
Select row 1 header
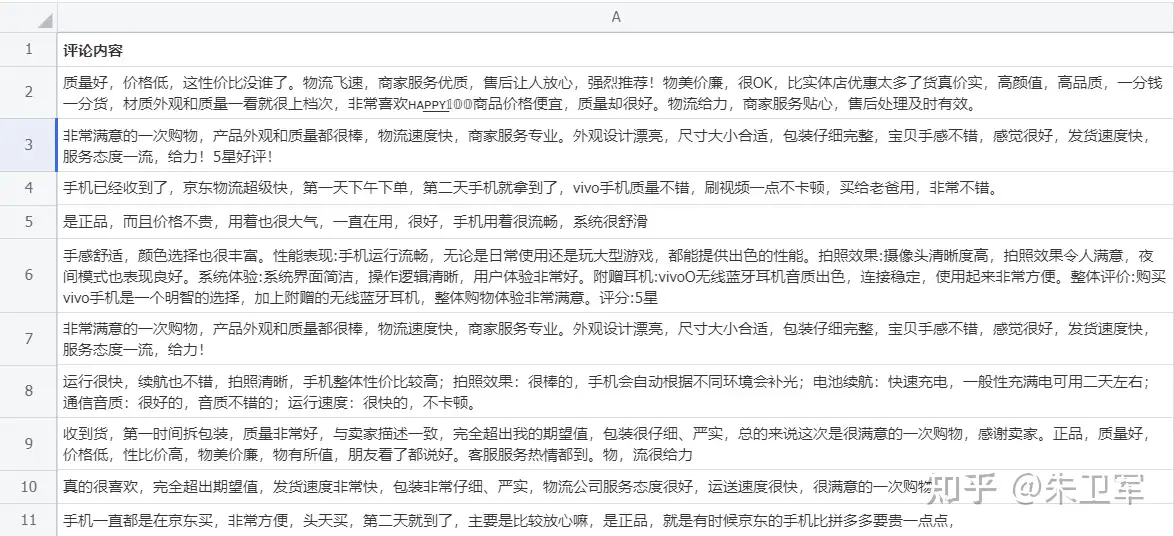pyautogui.click(x=28, y=49)
